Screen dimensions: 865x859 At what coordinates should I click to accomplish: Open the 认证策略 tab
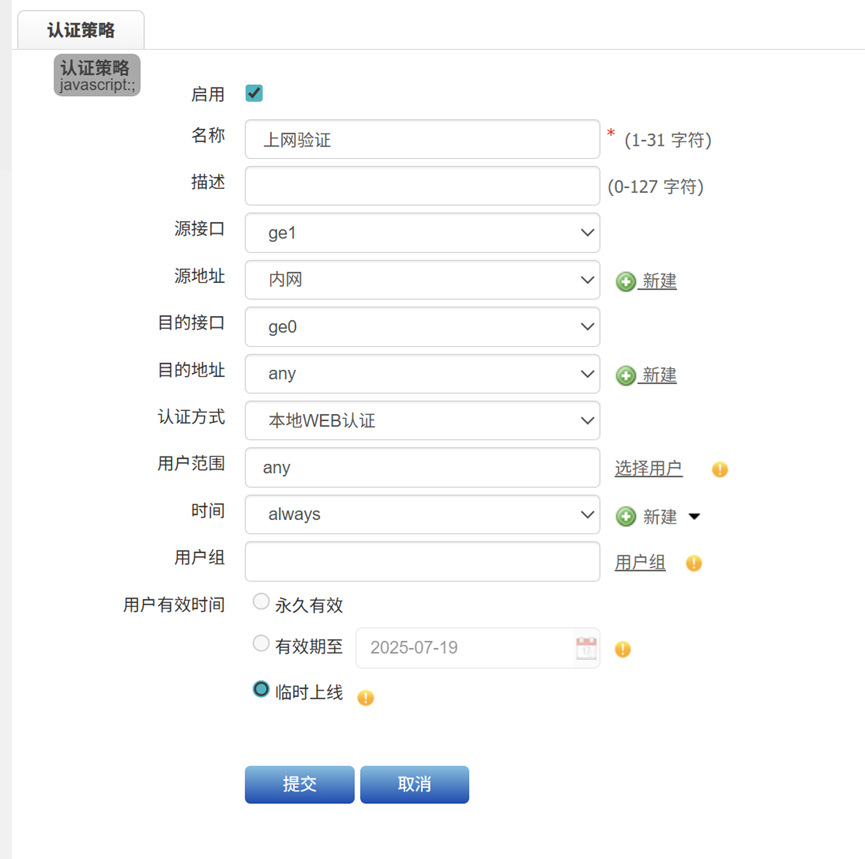(81, 30)
